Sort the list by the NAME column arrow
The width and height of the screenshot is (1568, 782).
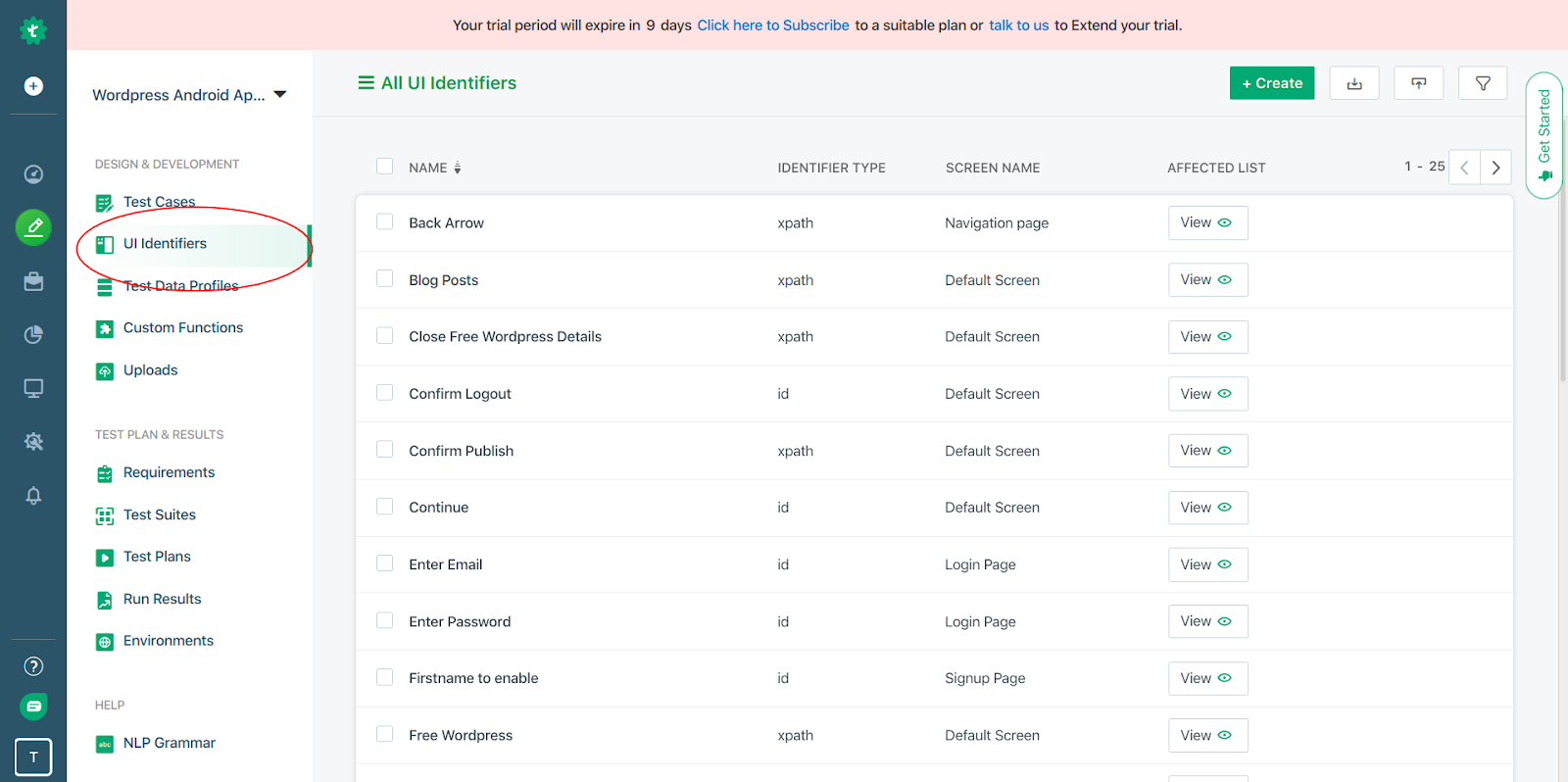click(x=457, y=168)
